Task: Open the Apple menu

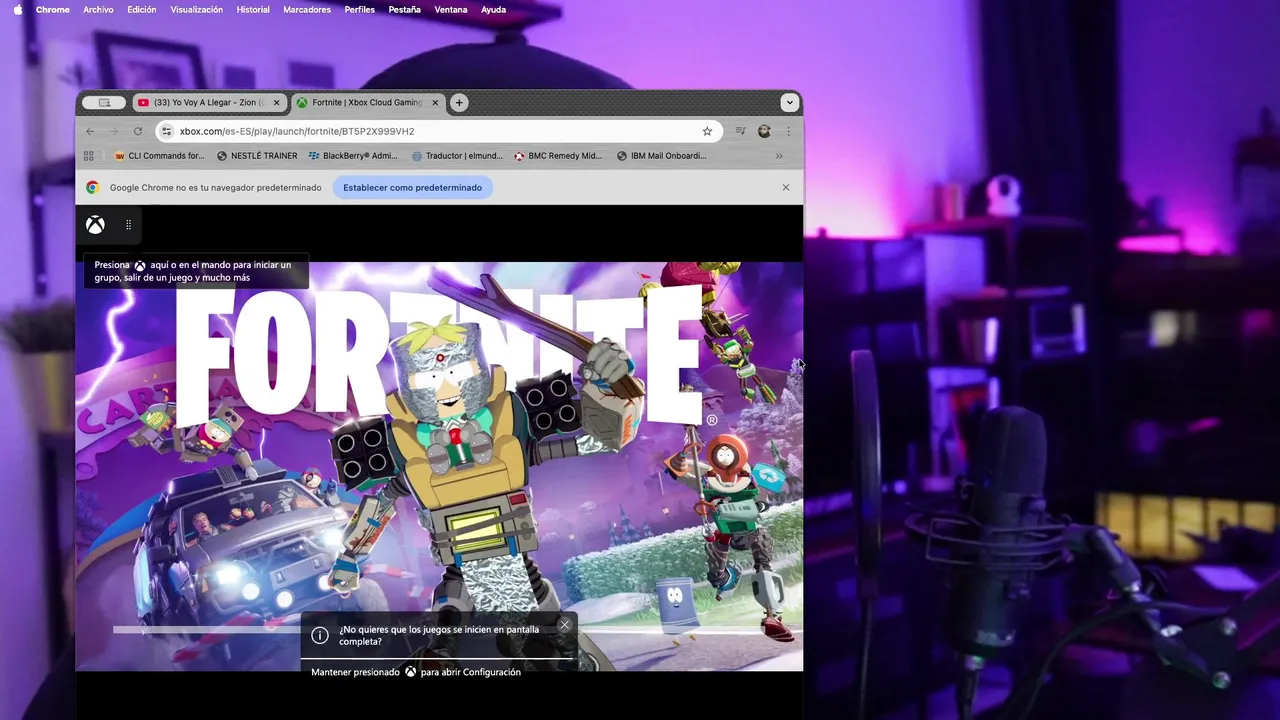Action: (17, 9)
